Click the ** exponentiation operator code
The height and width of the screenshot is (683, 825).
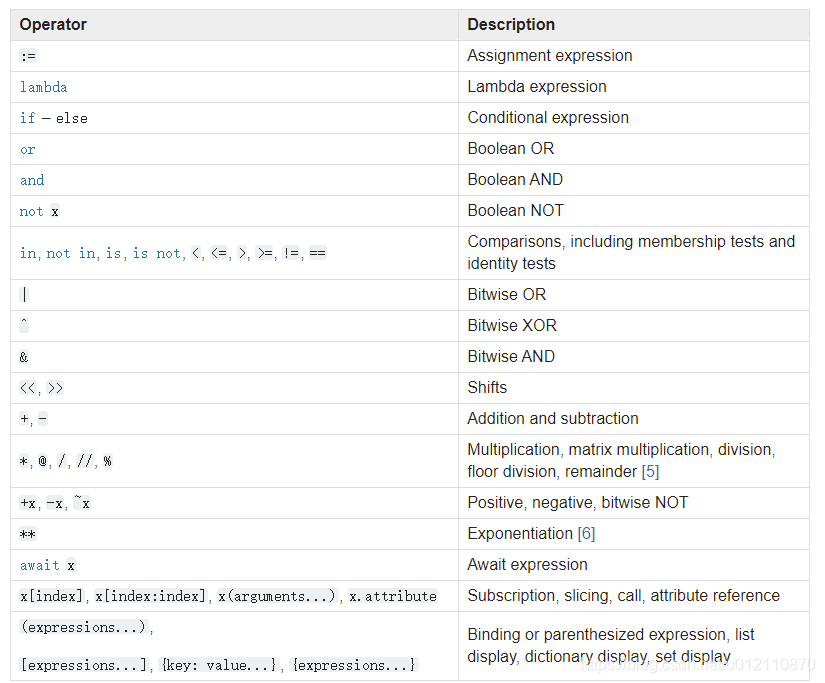coord(27,534)
